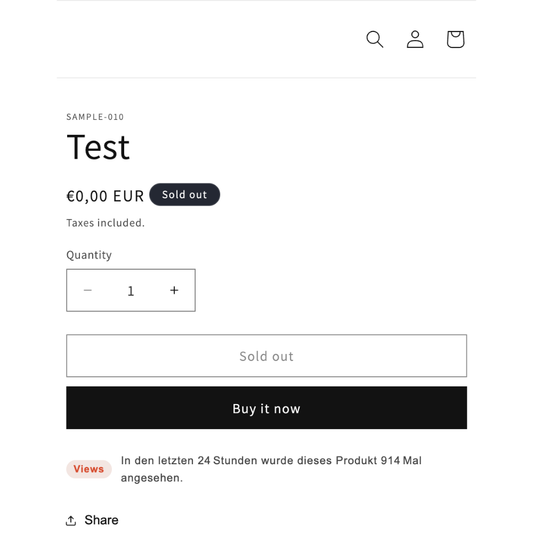
Task: Click the outlined Sold out button
Action: point(266,356)
